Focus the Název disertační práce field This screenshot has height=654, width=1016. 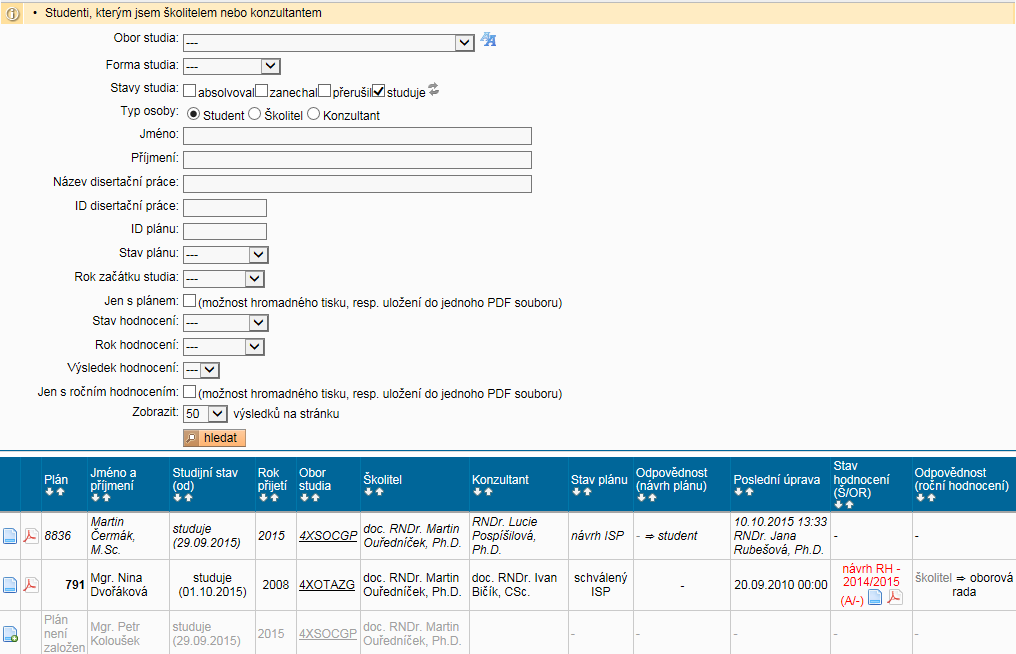pyautogui.click(x=357, y=184)
